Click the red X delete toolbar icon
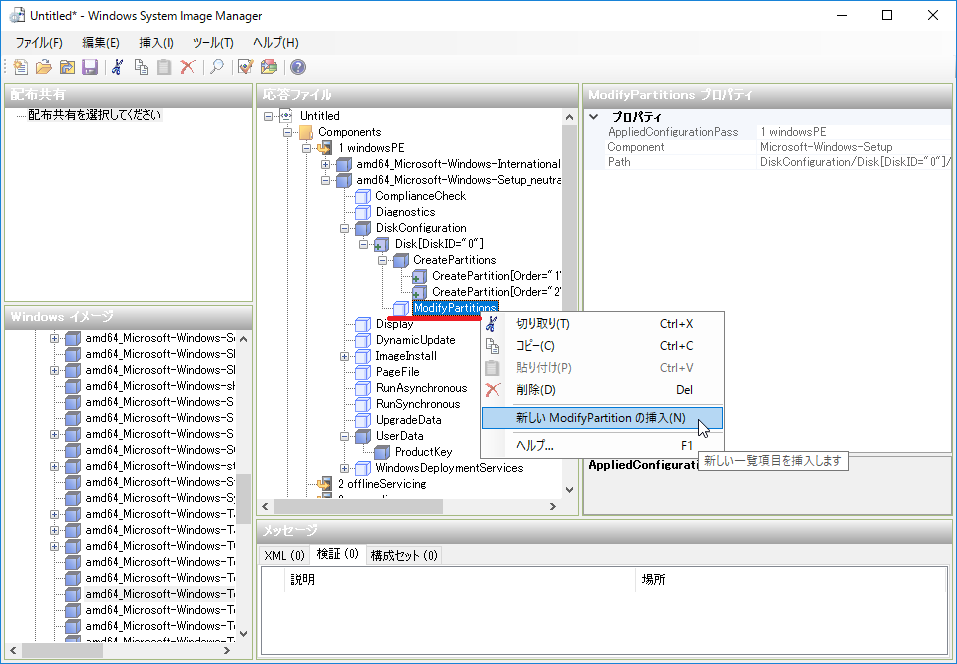Viewport: 957px width, 664px height. click(x=187, y=67)
